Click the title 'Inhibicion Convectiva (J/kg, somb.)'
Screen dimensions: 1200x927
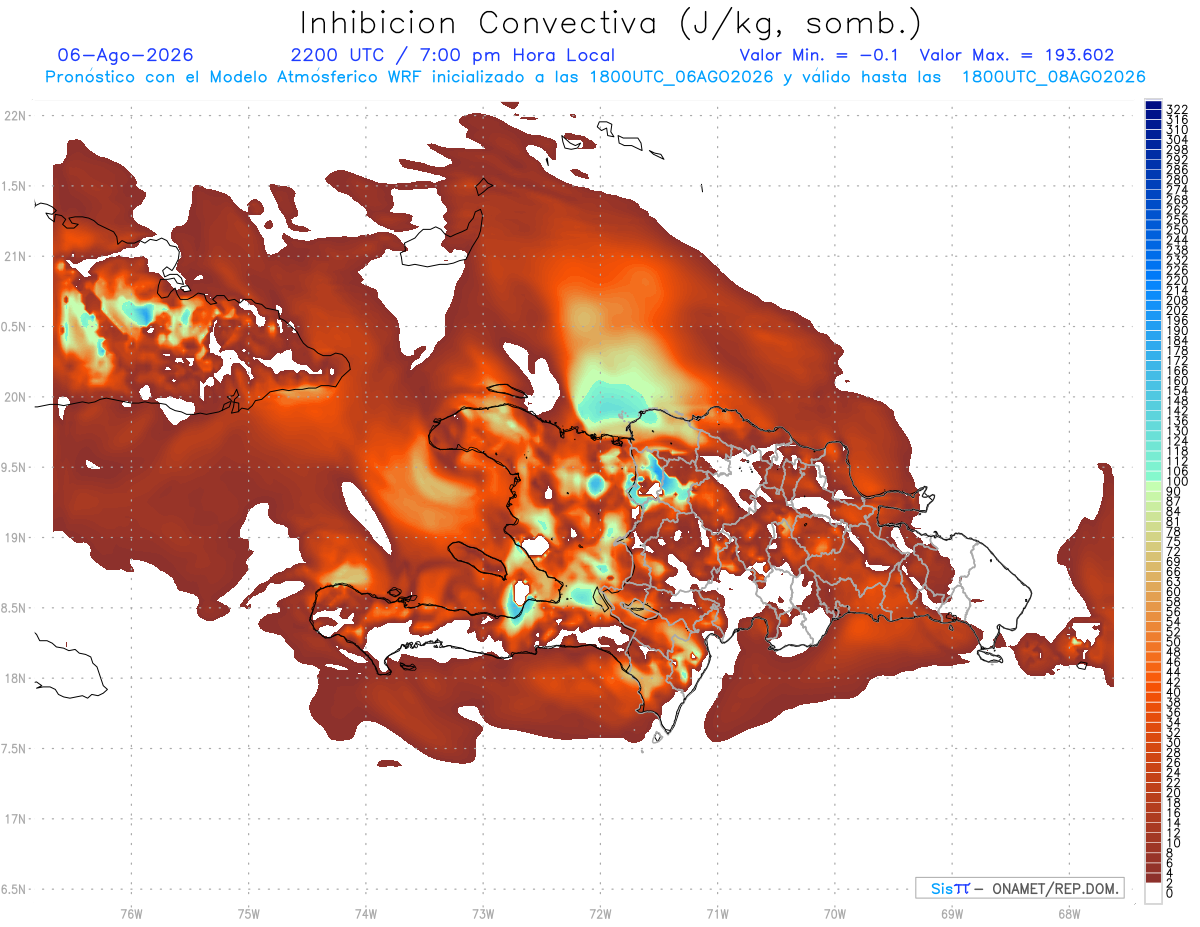tap(611, 23)
